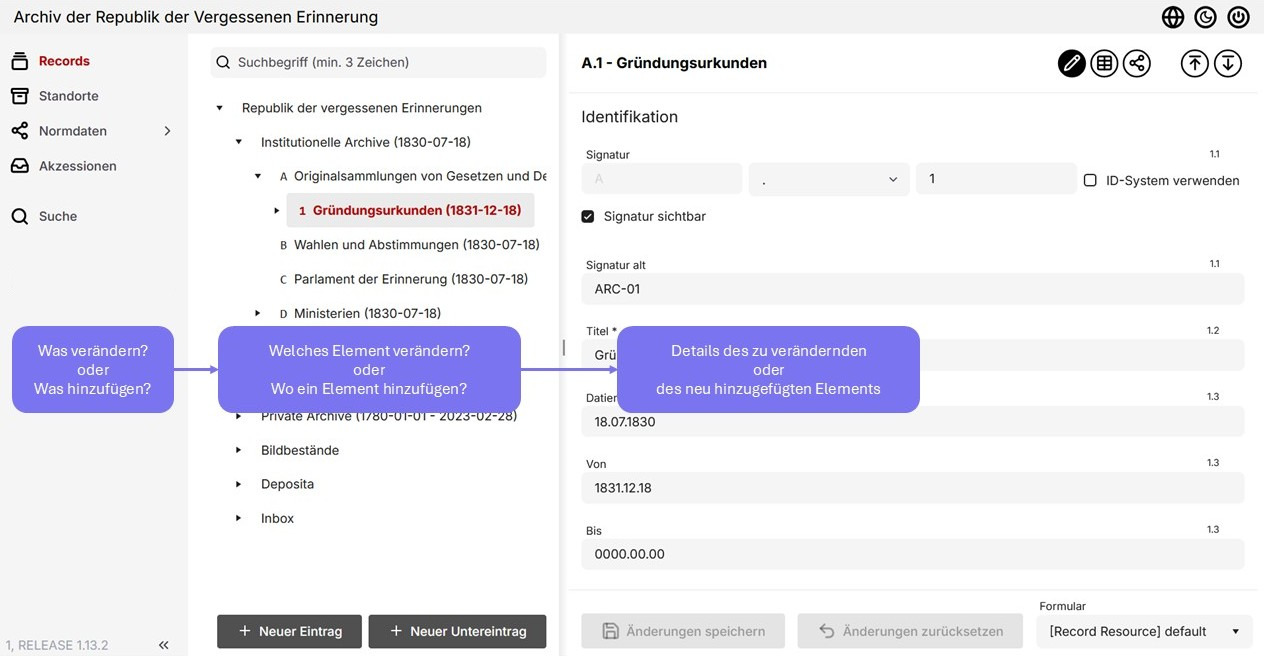Image resolution: width=1264 pixels, height=656 pixels.
Task: Click the Suchbegriff search field
Action: tap(378, 62)
